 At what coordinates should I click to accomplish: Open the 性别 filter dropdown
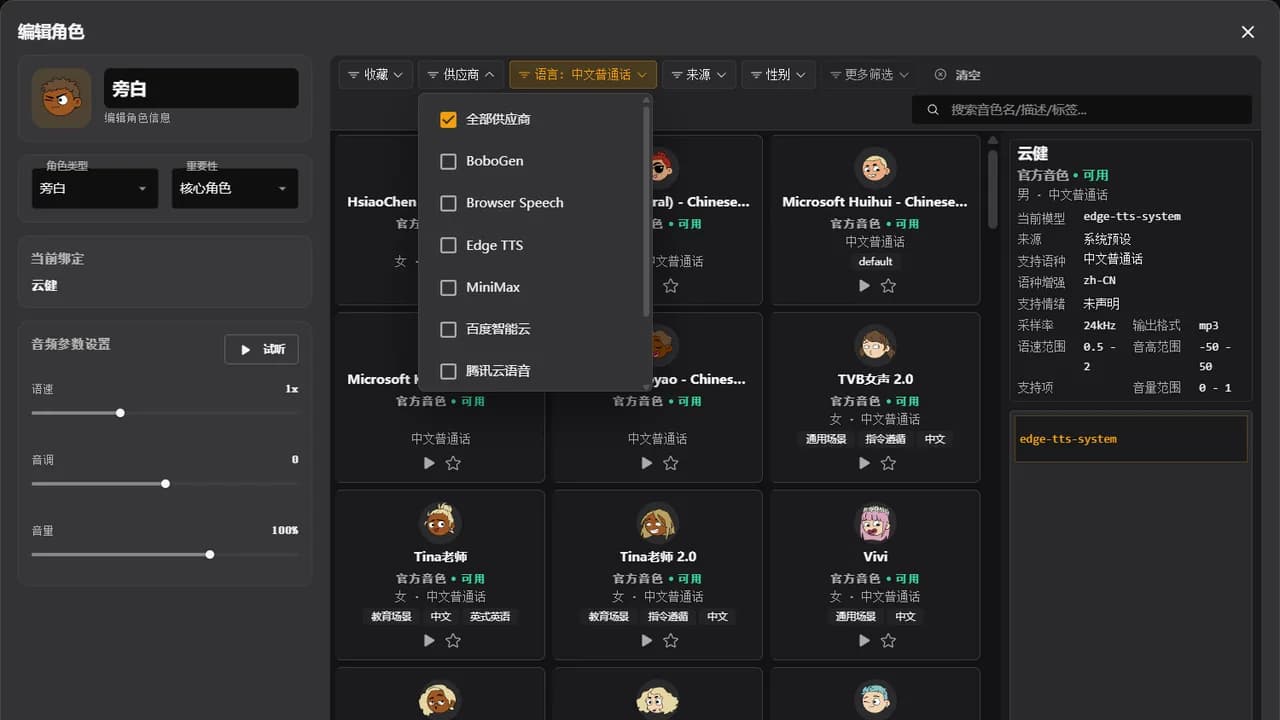pyautogui.click(x=778, y=75)
